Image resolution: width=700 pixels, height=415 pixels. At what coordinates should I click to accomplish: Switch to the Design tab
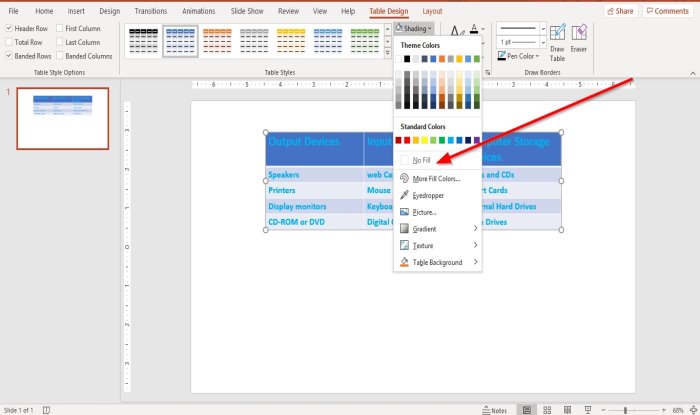[109, 11]
